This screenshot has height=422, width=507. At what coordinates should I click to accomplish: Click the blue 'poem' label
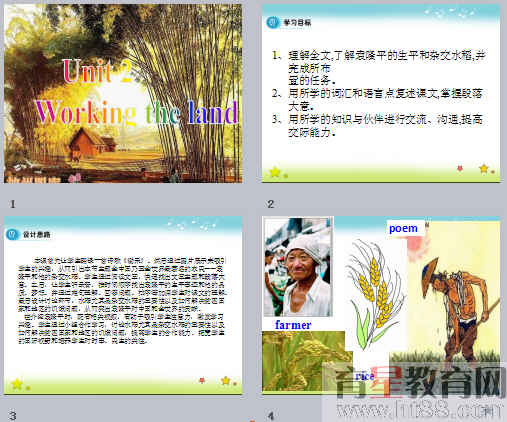403,228
